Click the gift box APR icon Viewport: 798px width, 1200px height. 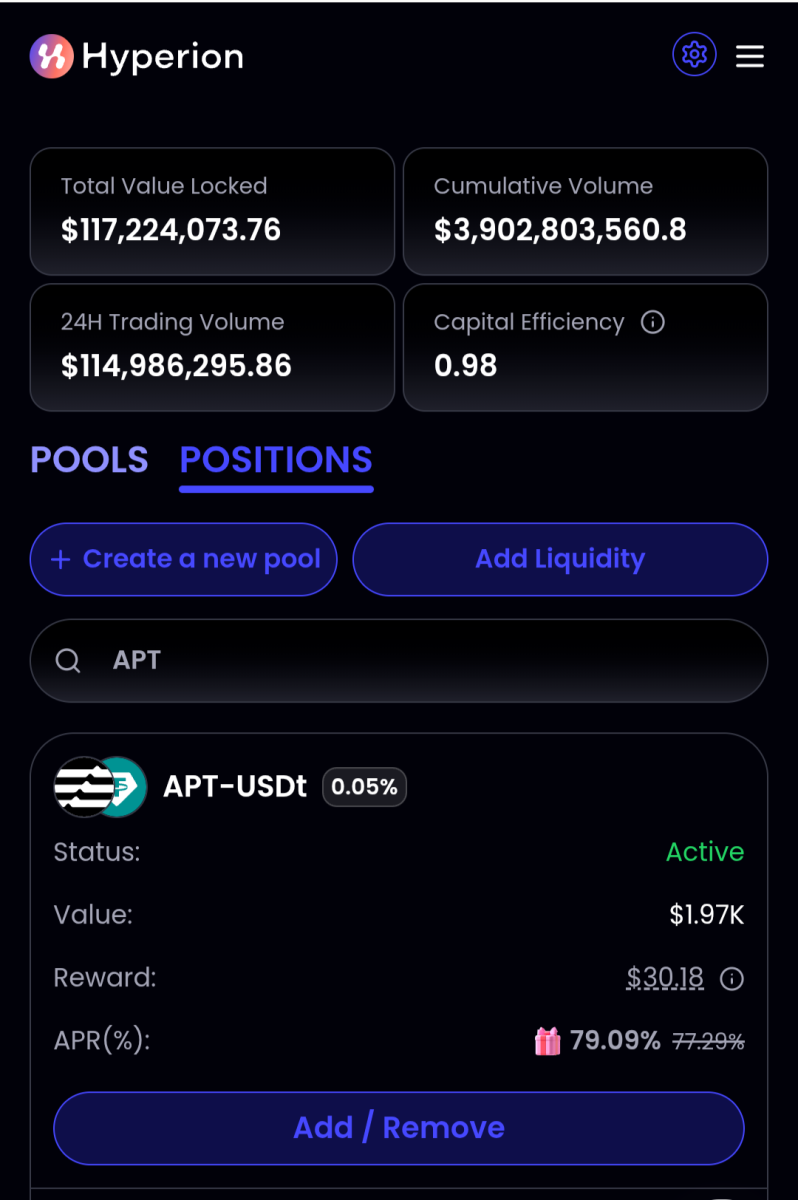point(548,1041)
